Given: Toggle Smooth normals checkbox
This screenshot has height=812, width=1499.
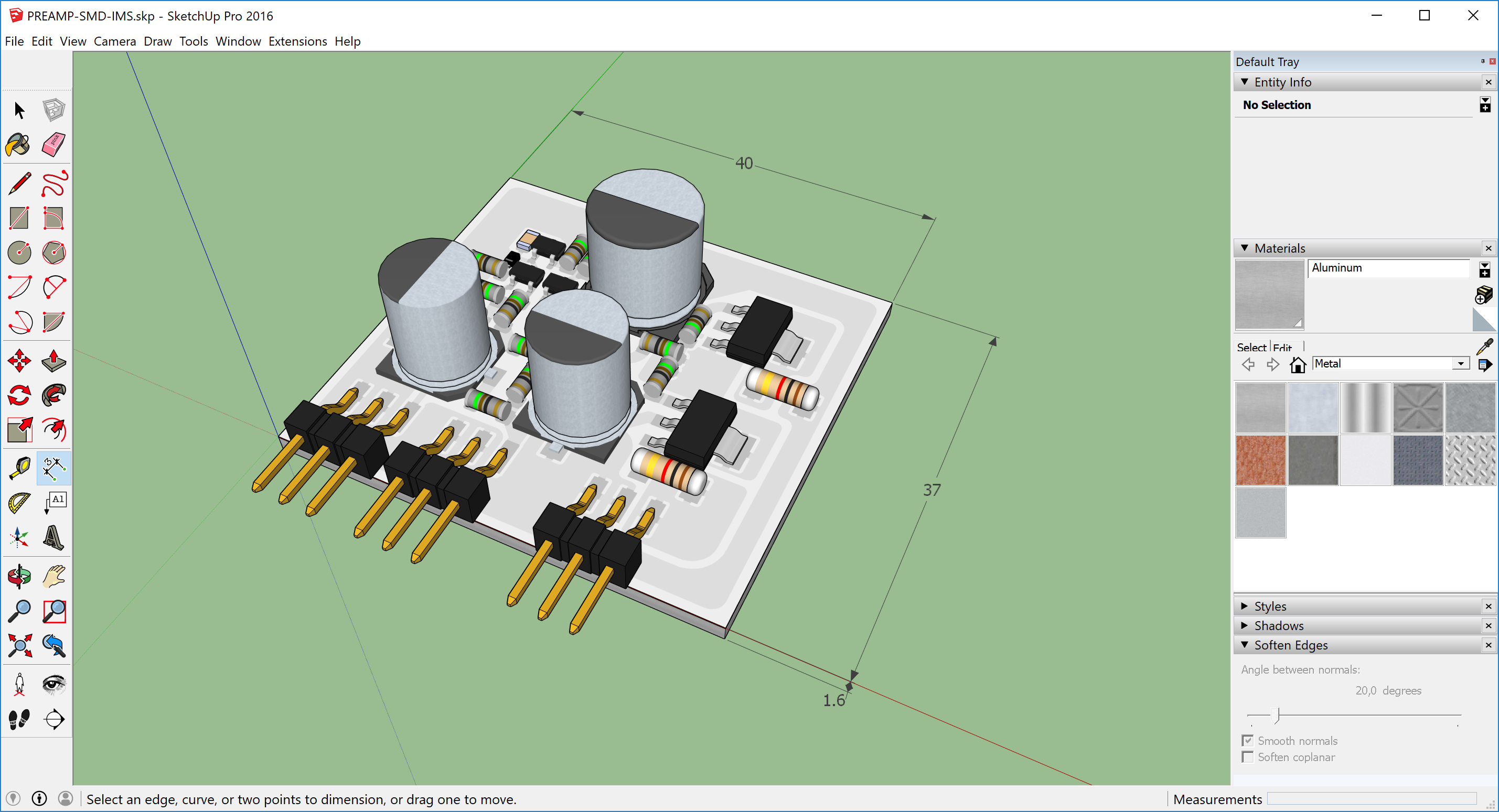Looking at the screenshot, I should click(x=1248, y=740).
